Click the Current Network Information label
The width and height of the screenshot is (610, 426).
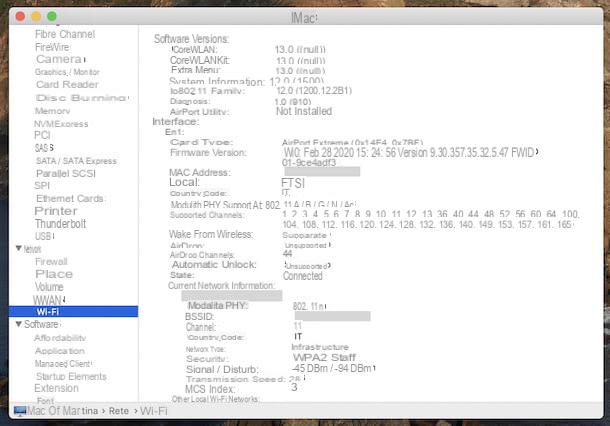(x=221, y=286)
